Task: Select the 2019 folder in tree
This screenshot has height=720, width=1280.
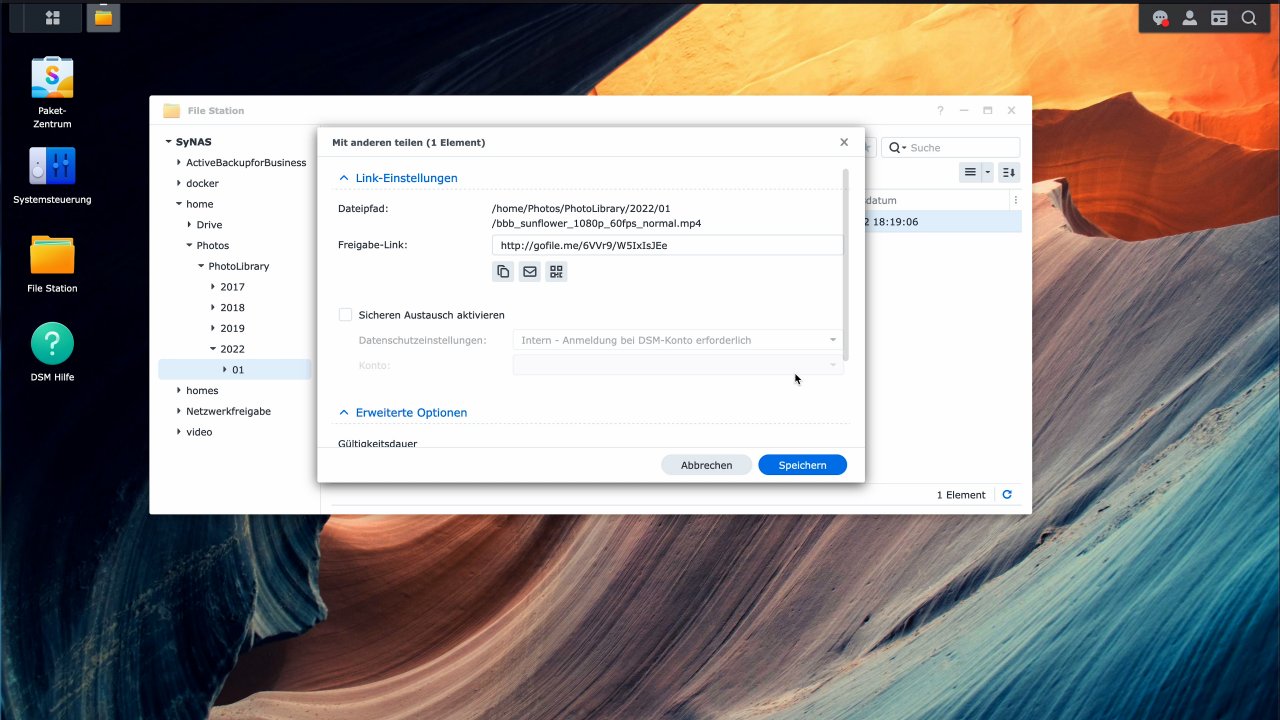Action: [x=232, y=328]
